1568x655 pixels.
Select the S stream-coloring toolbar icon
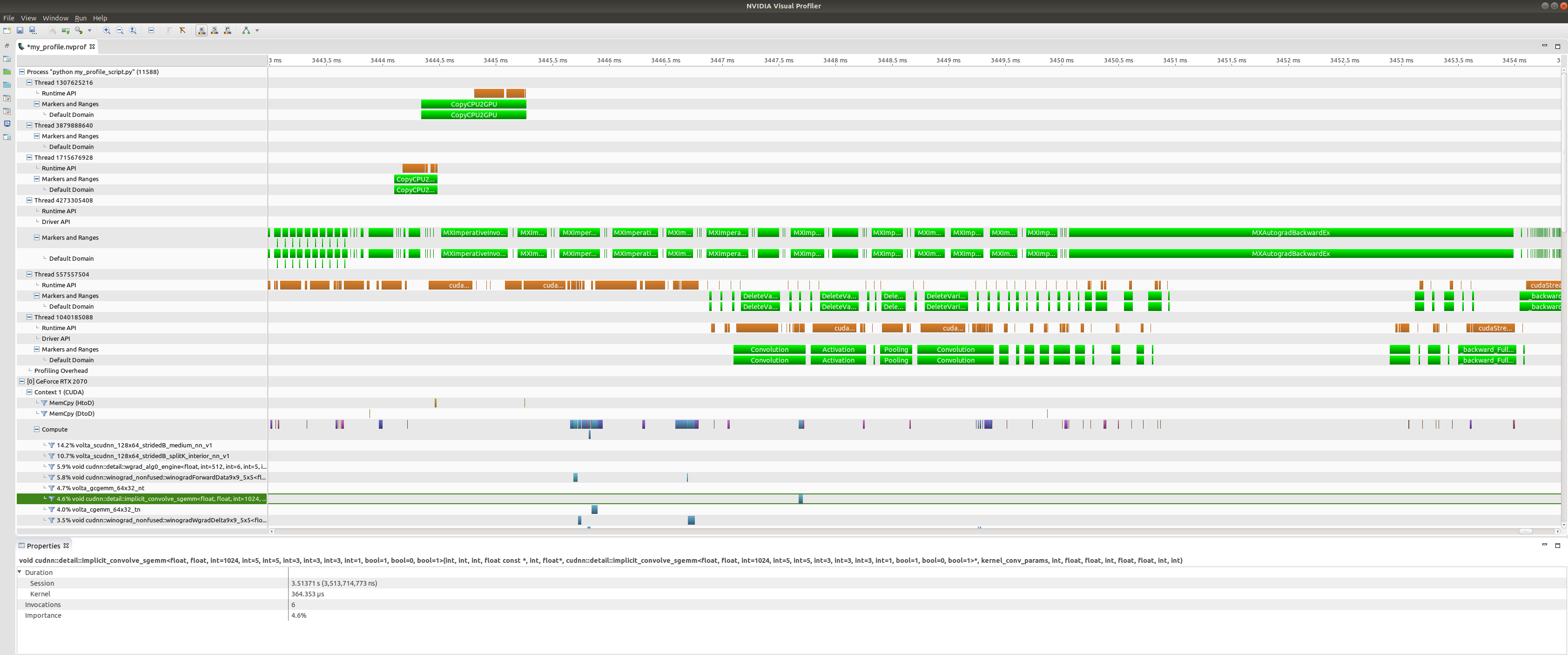pyautogui.click(x=214, y=30)
